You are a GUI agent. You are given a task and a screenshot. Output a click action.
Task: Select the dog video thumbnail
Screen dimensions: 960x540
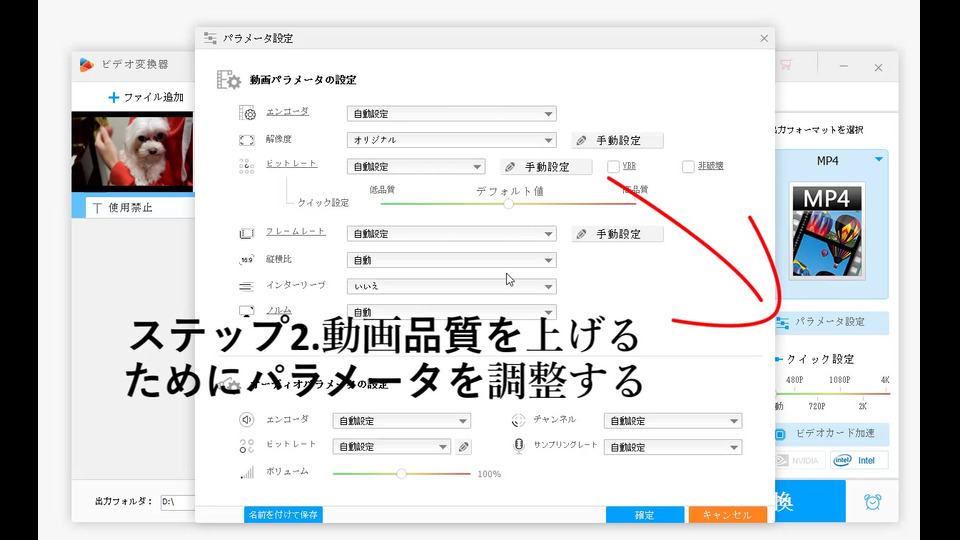click(x=132, y=151)
